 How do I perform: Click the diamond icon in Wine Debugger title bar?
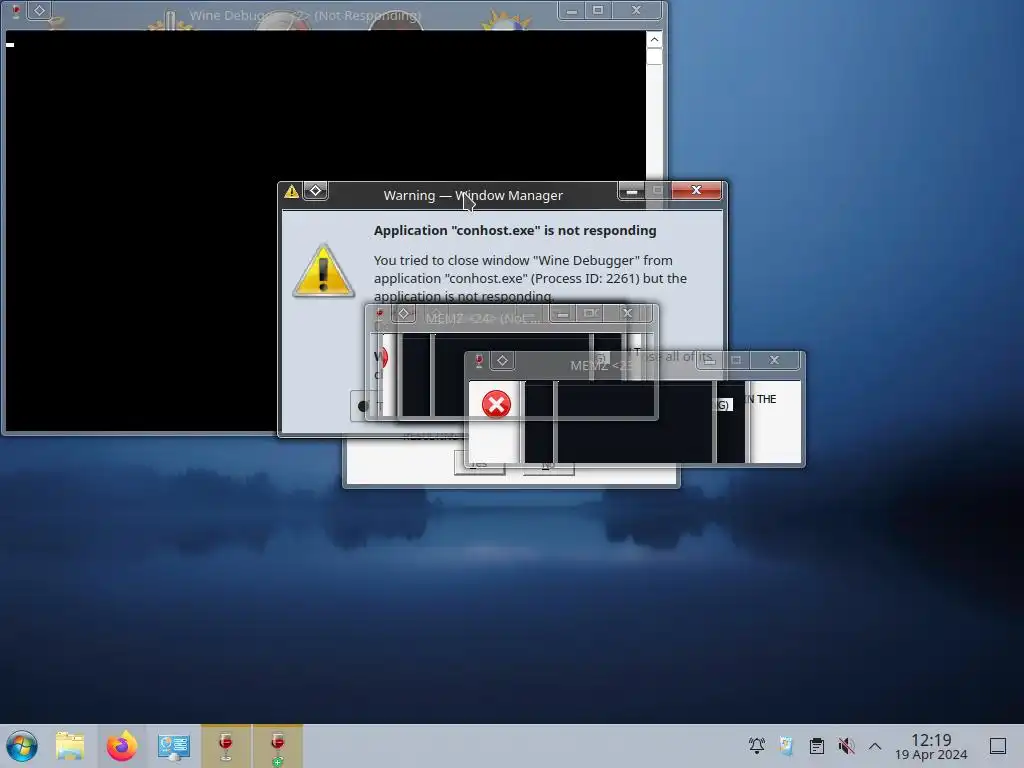pos(39,10)
